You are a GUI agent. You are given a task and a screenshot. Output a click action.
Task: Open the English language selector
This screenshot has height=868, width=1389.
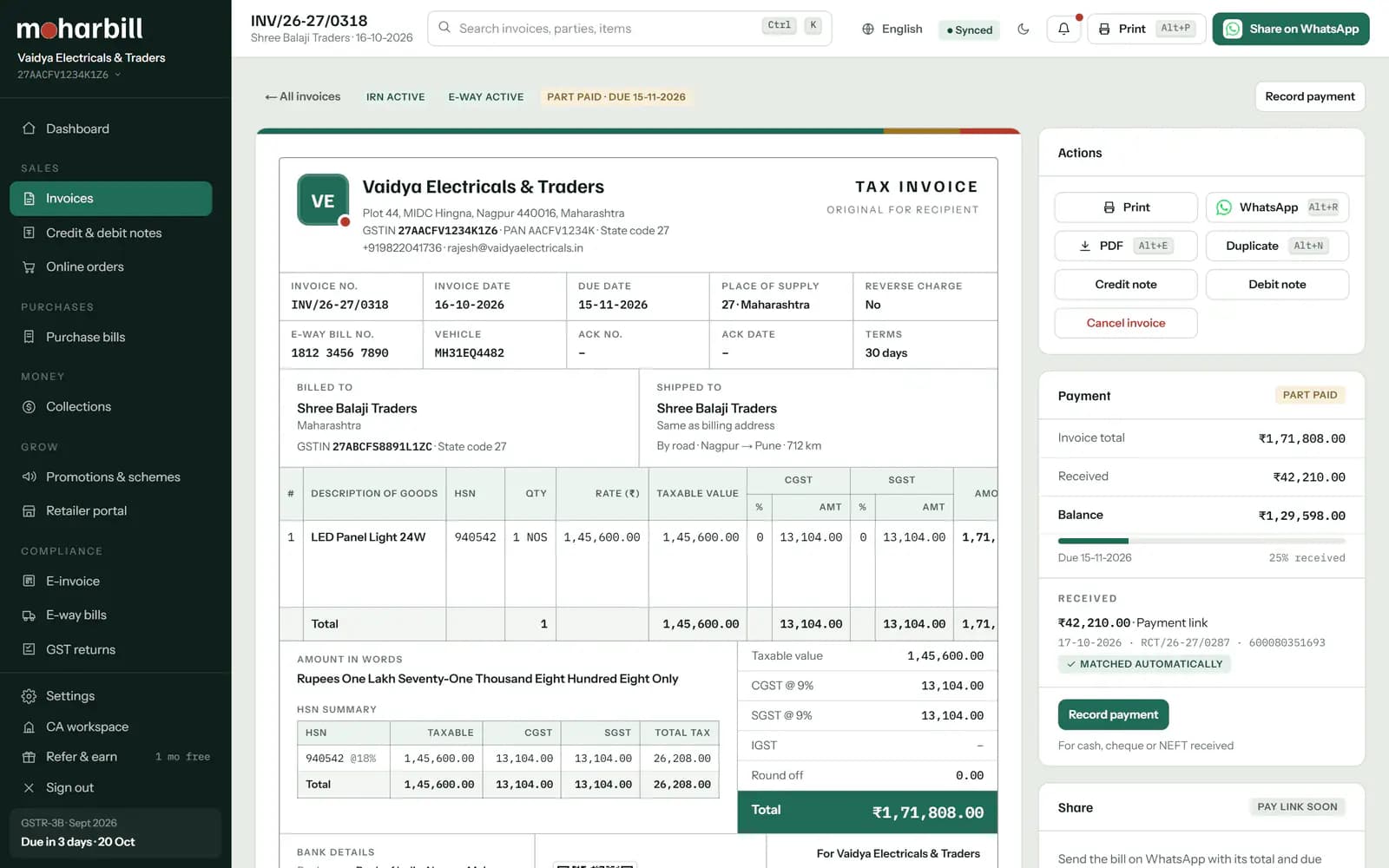[x=892, y=29]
